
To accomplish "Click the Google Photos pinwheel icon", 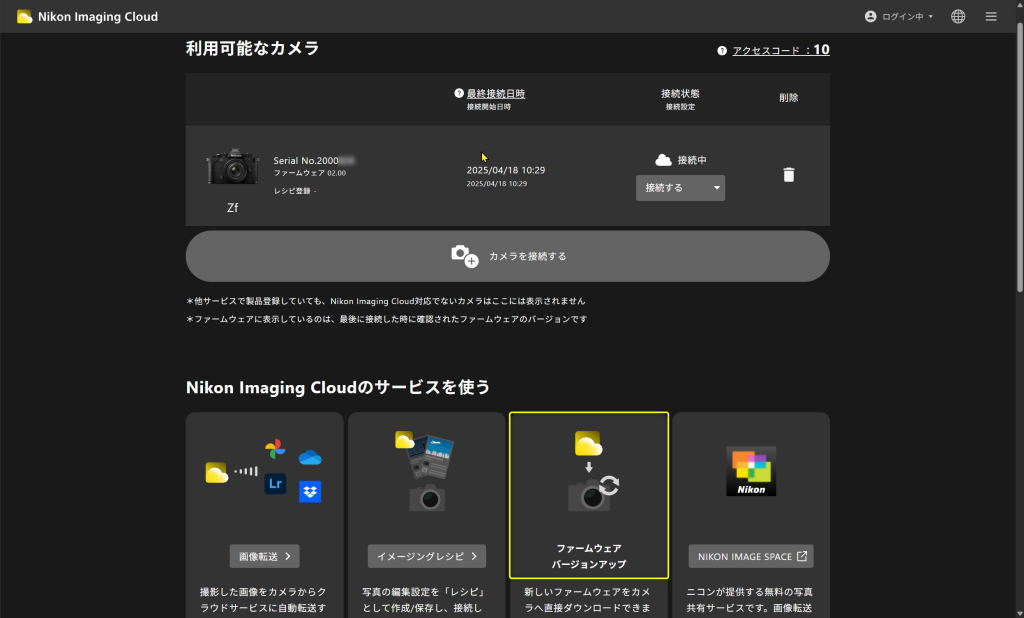I will click(x=275, y=449).
